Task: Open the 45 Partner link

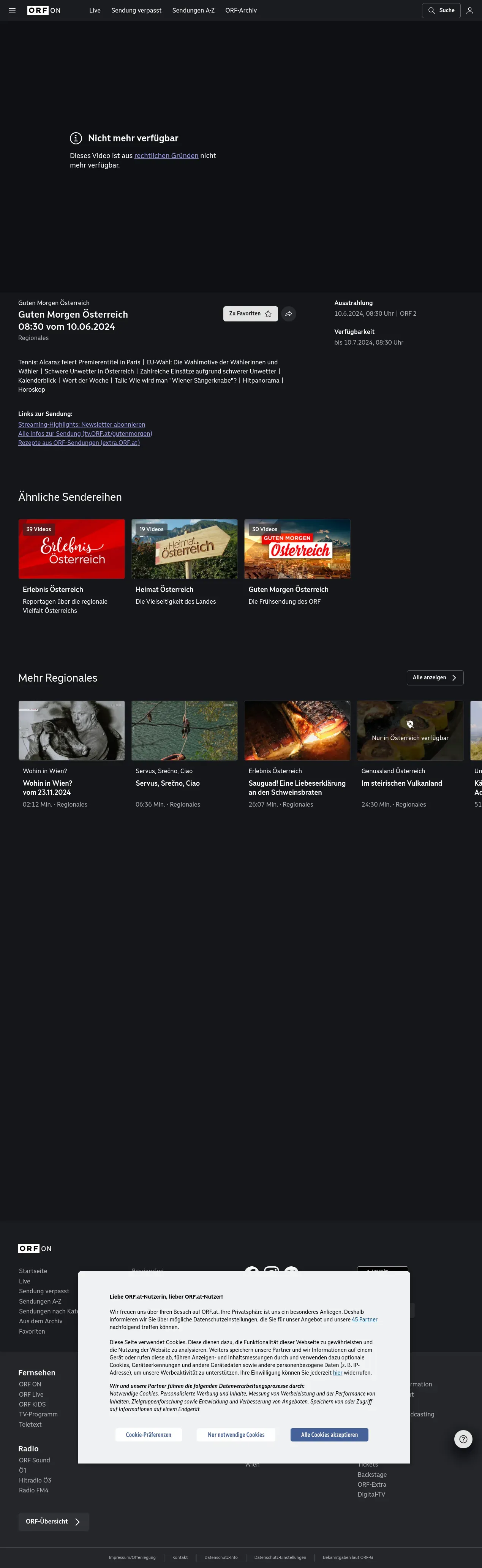Action: click(365, 1320)
